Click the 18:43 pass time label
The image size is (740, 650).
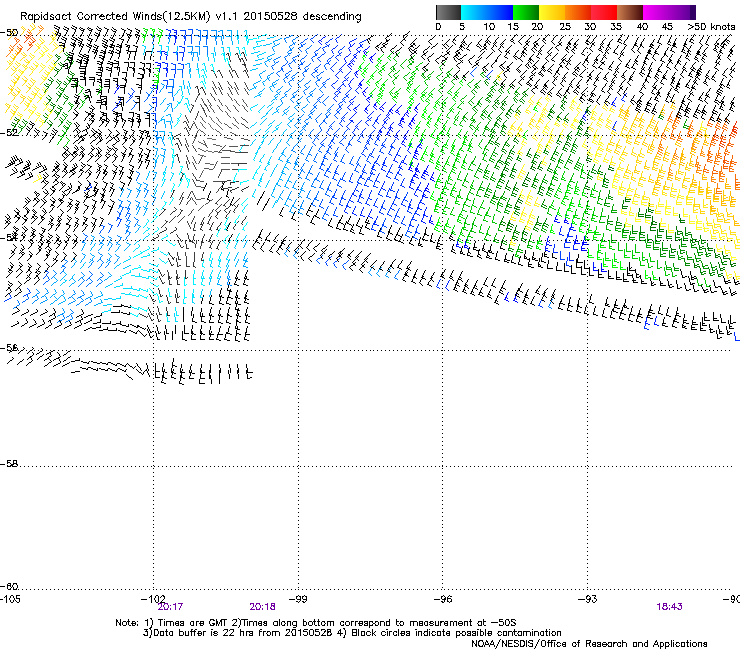pyautogui.click(x=669, y=607)
